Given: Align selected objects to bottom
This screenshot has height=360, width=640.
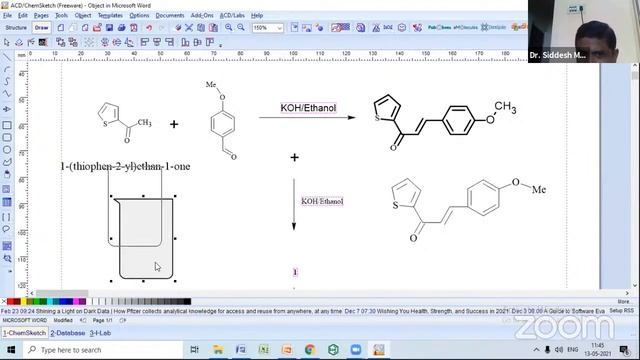Looking at the screenshot, I should [x=185, y=42].
